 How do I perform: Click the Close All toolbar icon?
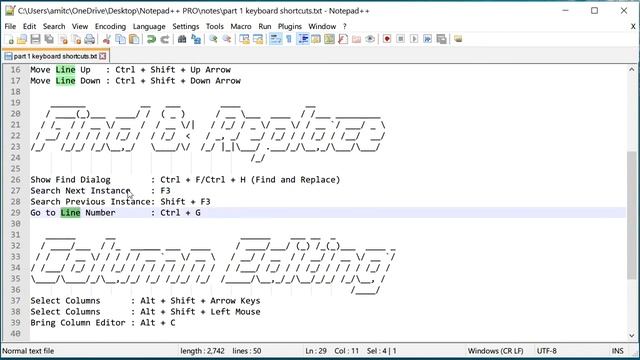76,39
